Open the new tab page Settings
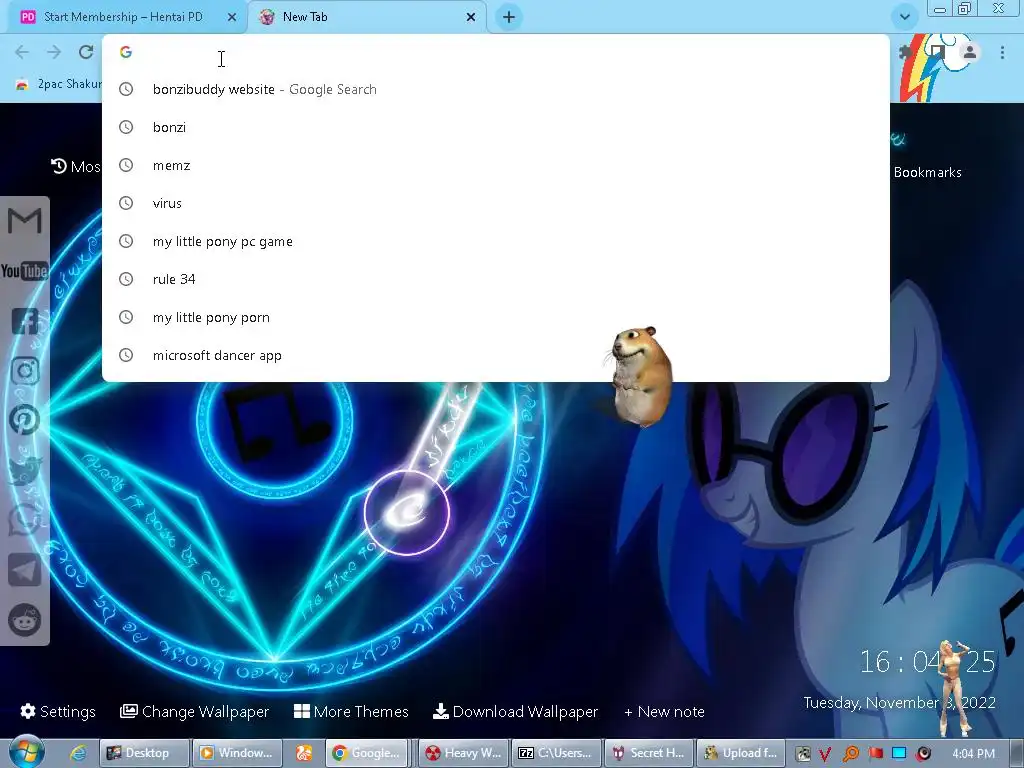Image resolution: width=1024 pixels, height=768 pixels. point(58,711)
